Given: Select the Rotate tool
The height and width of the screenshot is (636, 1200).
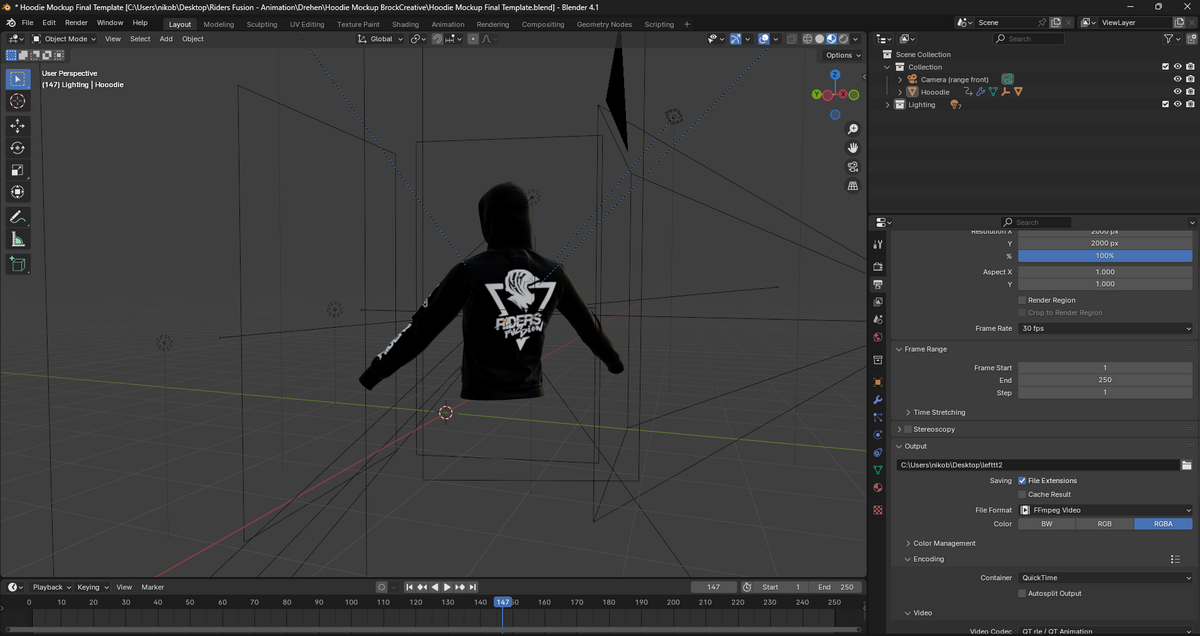Looking at the screenshot, I should [18, 148].
